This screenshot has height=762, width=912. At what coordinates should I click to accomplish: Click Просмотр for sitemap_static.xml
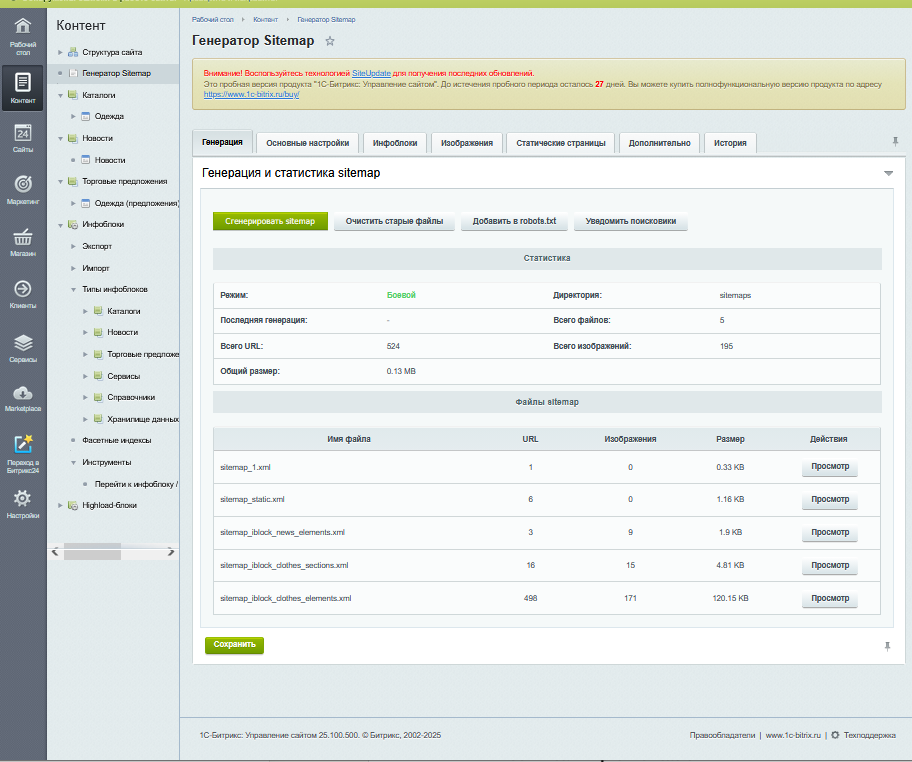pos(829,499)
